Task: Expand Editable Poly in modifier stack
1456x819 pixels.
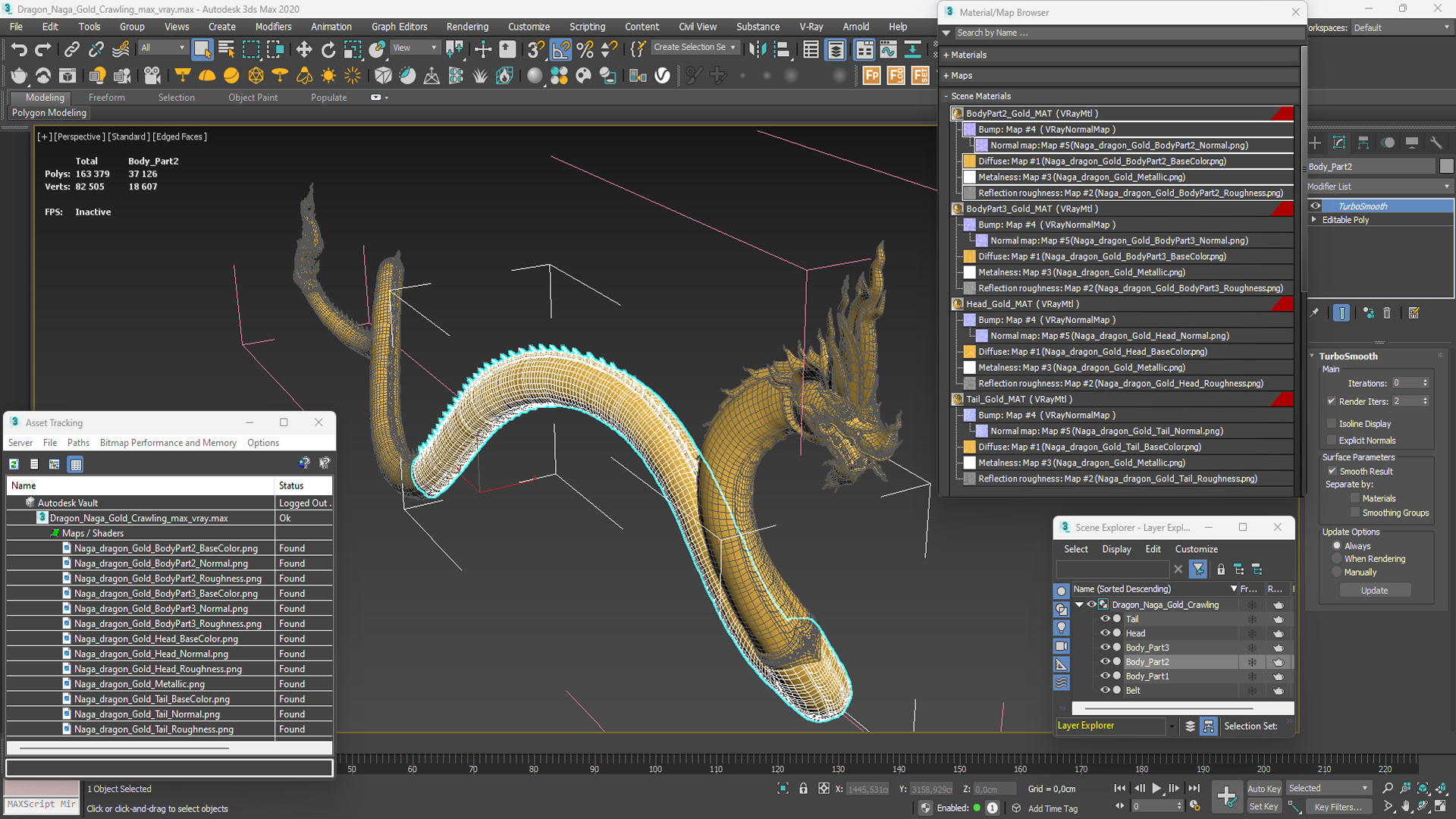Action: coord(1314,220)
